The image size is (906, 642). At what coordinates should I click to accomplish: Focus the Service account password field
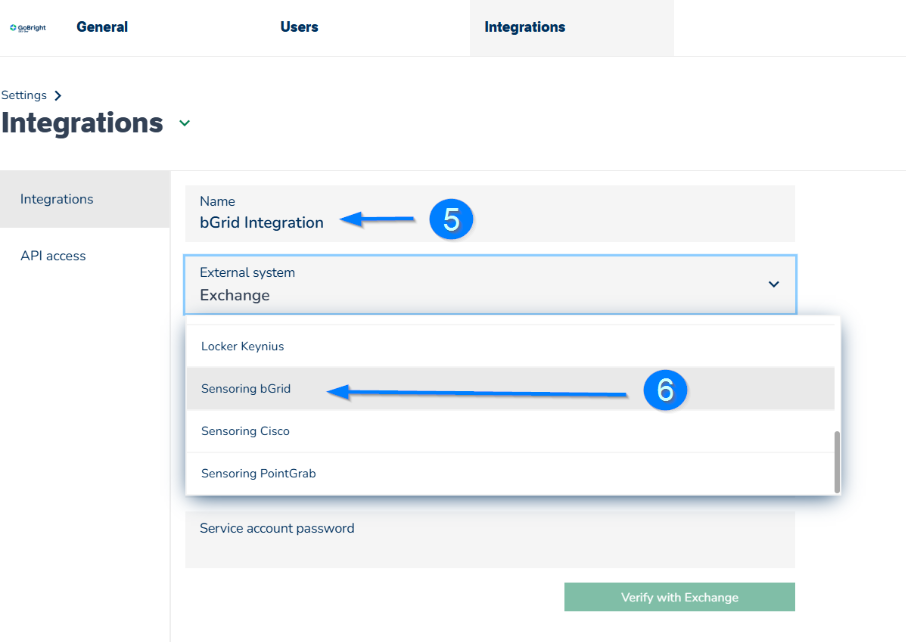(490, 540)
